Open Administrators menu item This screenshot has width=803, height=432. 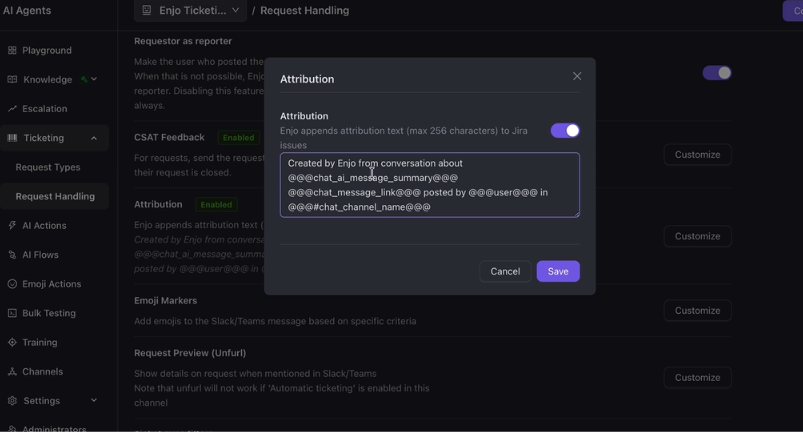(x=54, y=428)
